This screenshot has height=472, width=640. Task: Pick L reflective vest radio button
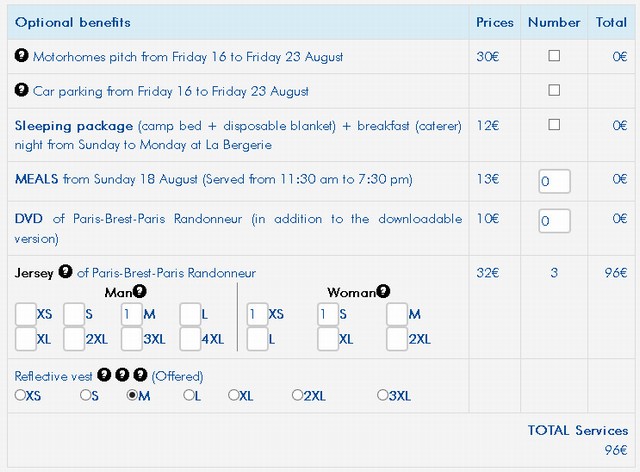click(189, 395)
